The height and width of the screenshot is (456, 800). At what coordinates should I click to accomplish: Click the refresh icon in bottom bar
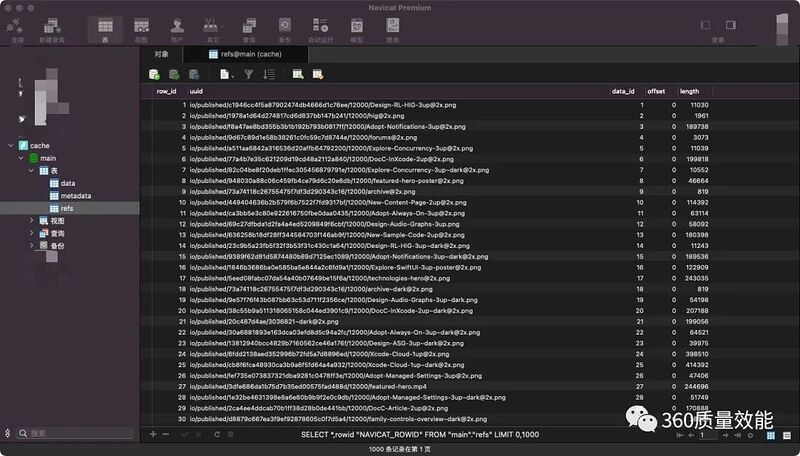pyautogui.click(x=217, y=435)
